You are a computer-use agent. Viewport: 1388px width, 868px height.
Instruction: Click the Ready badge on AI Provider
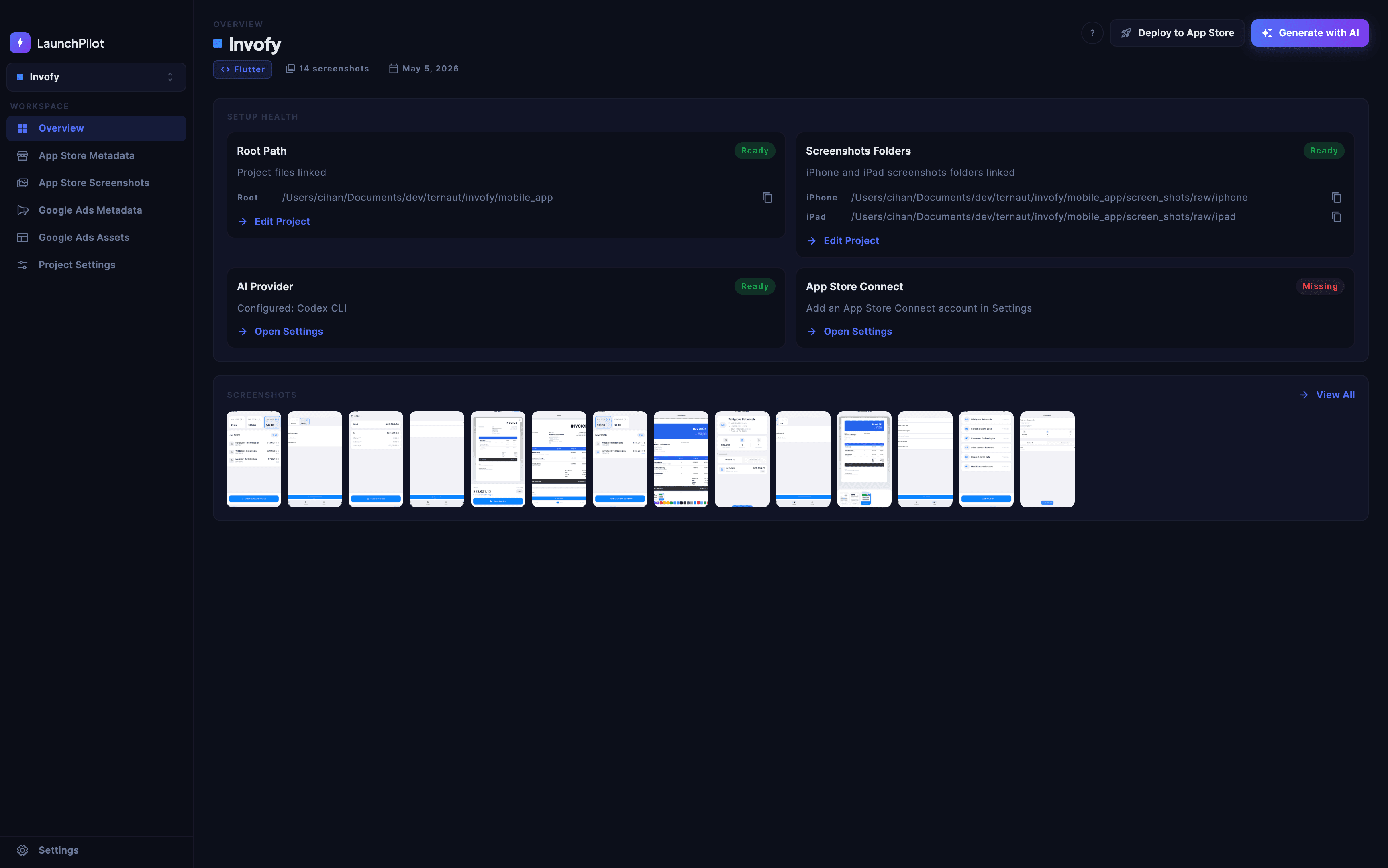tap(755, 286)
